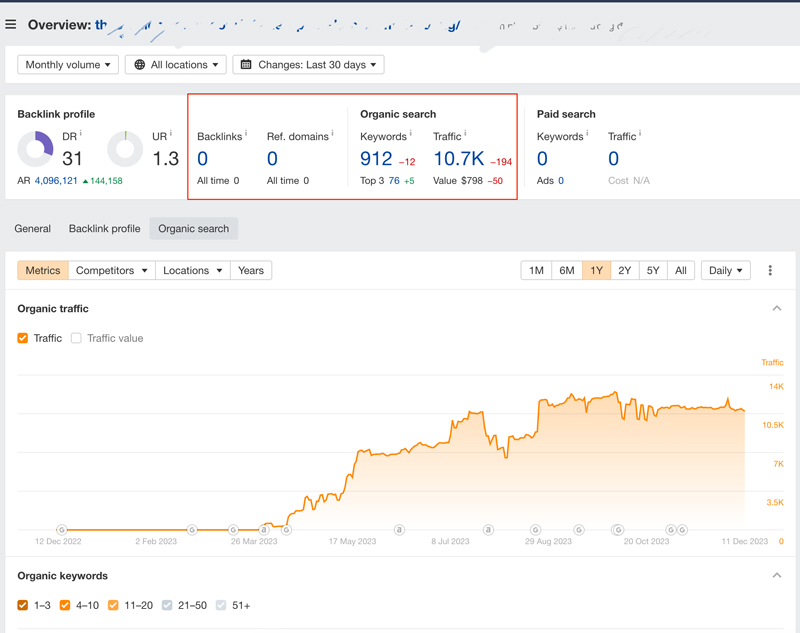The image size is (800, 633).
Task: Open Changes: Last 30 days dropdown
Action: click(x=308, y=65)
